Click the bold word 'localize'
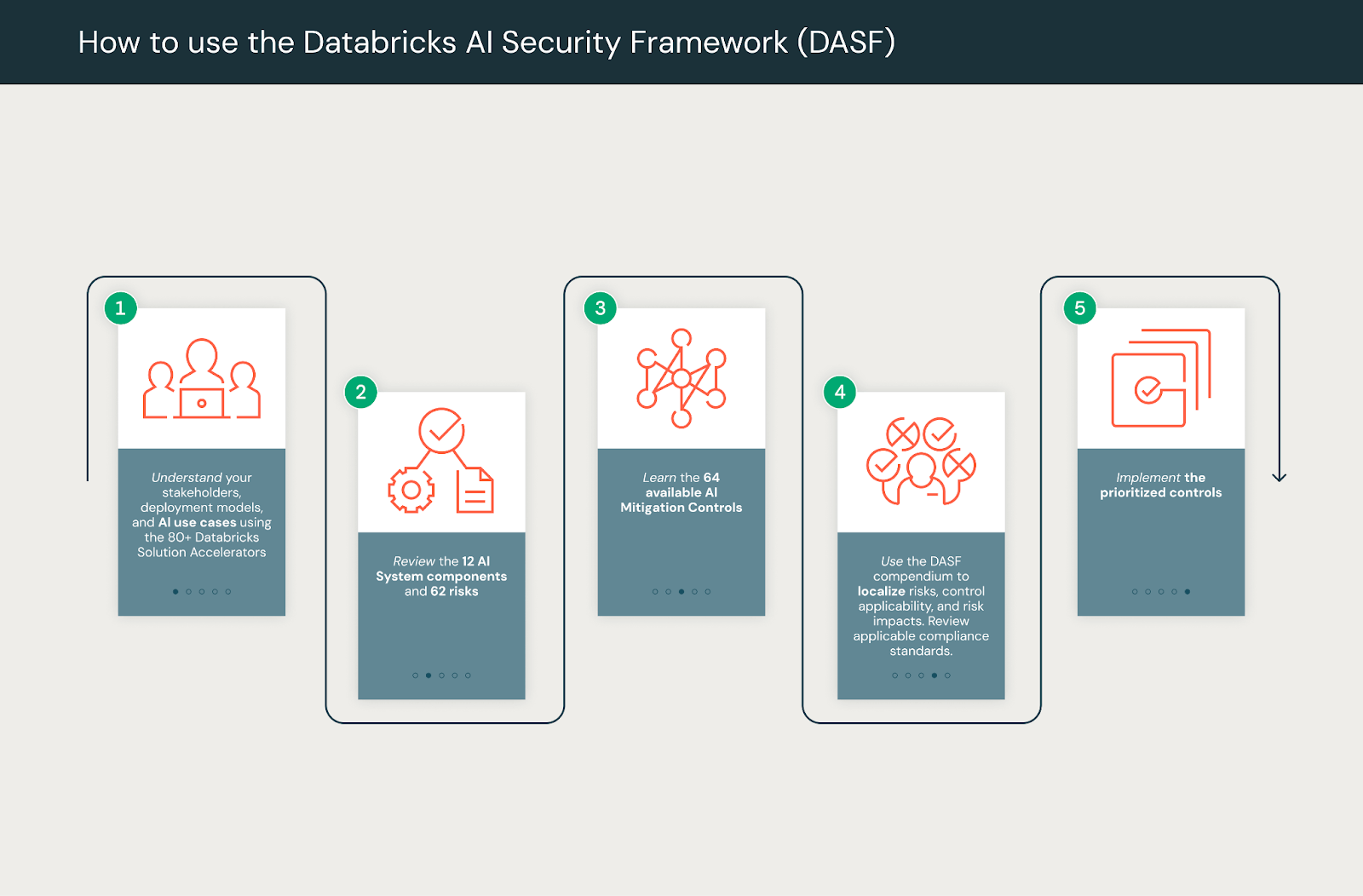This screenshot has width=1363, height=896. point(882,591)
